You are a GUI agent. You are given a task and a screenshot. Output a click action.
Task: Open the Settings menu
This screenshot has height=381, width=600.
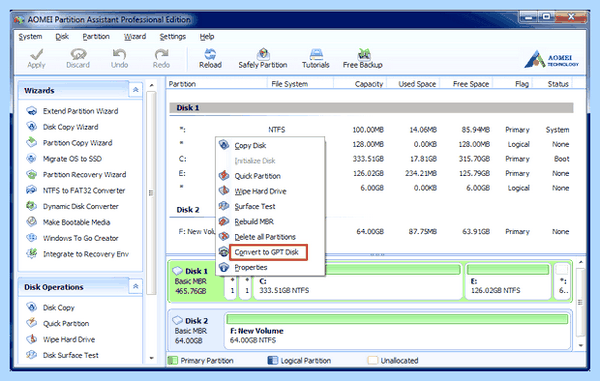(x=173, y=37)
